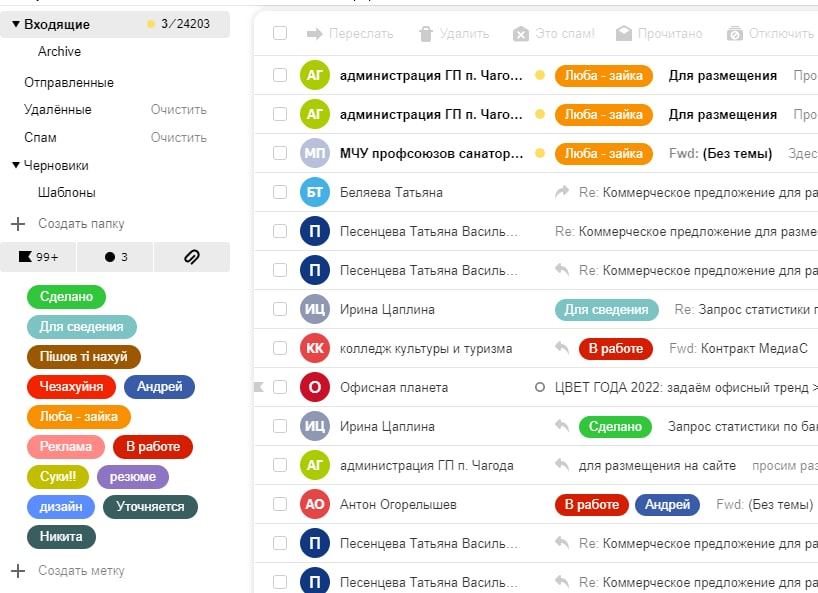Click reply arrow icon on колледж культуры row
This screenshot has width=818, height=593.
[x=562, y=348]
